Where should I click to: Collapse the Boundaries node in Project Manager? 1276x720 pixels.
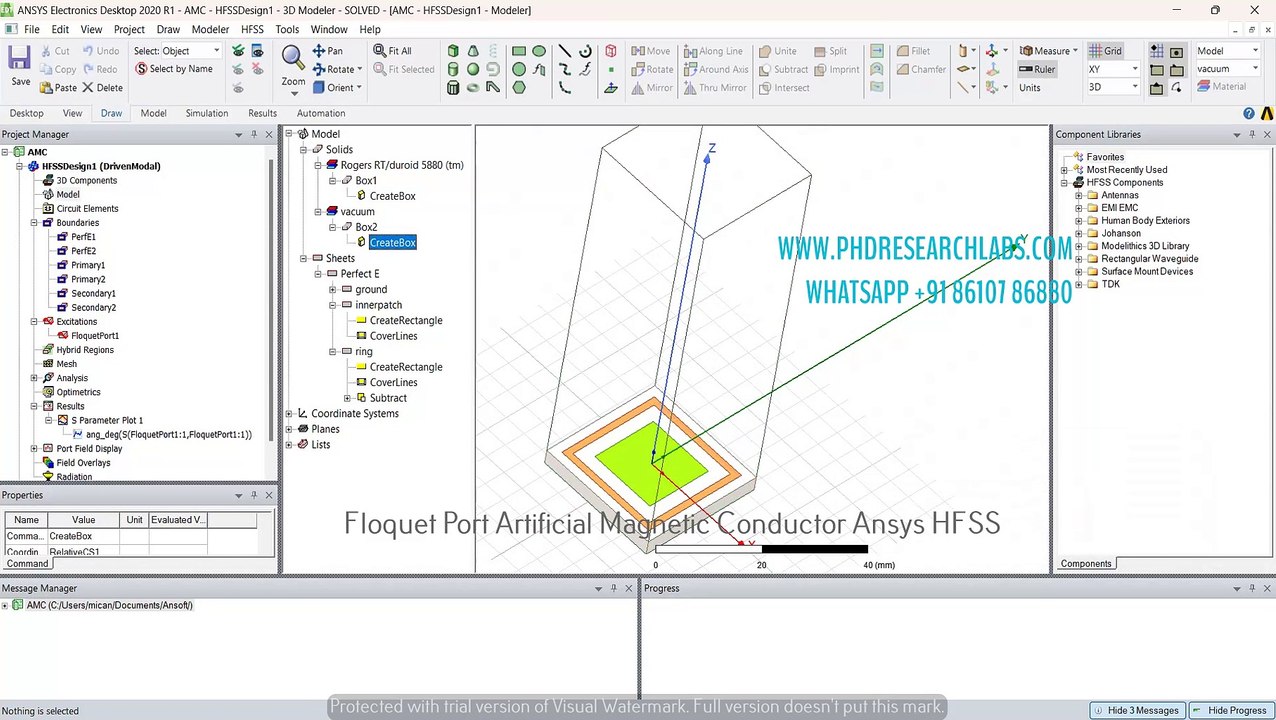coord(34,223)
